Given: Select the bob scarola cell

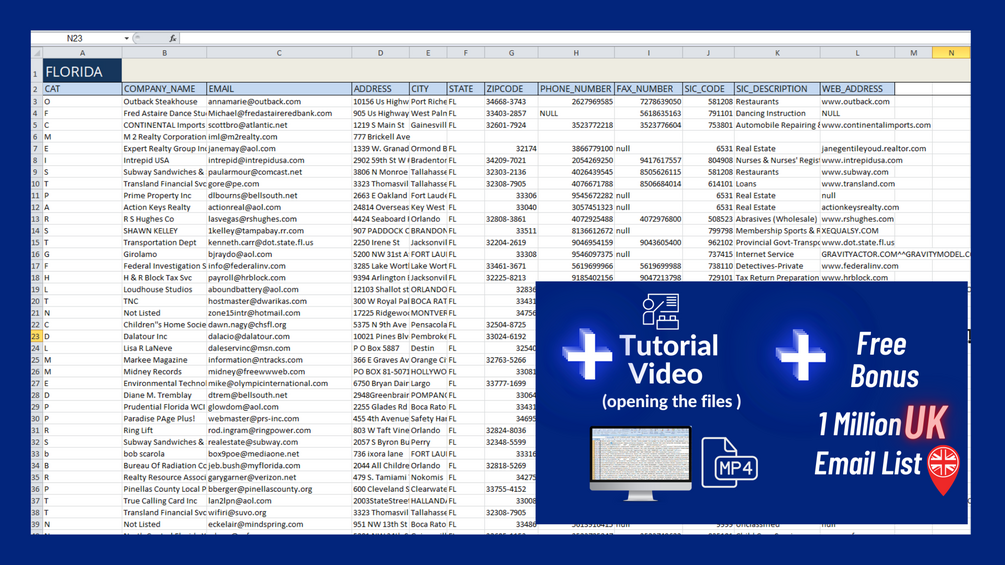Looking at the screenshot, I should click(164, 454).
